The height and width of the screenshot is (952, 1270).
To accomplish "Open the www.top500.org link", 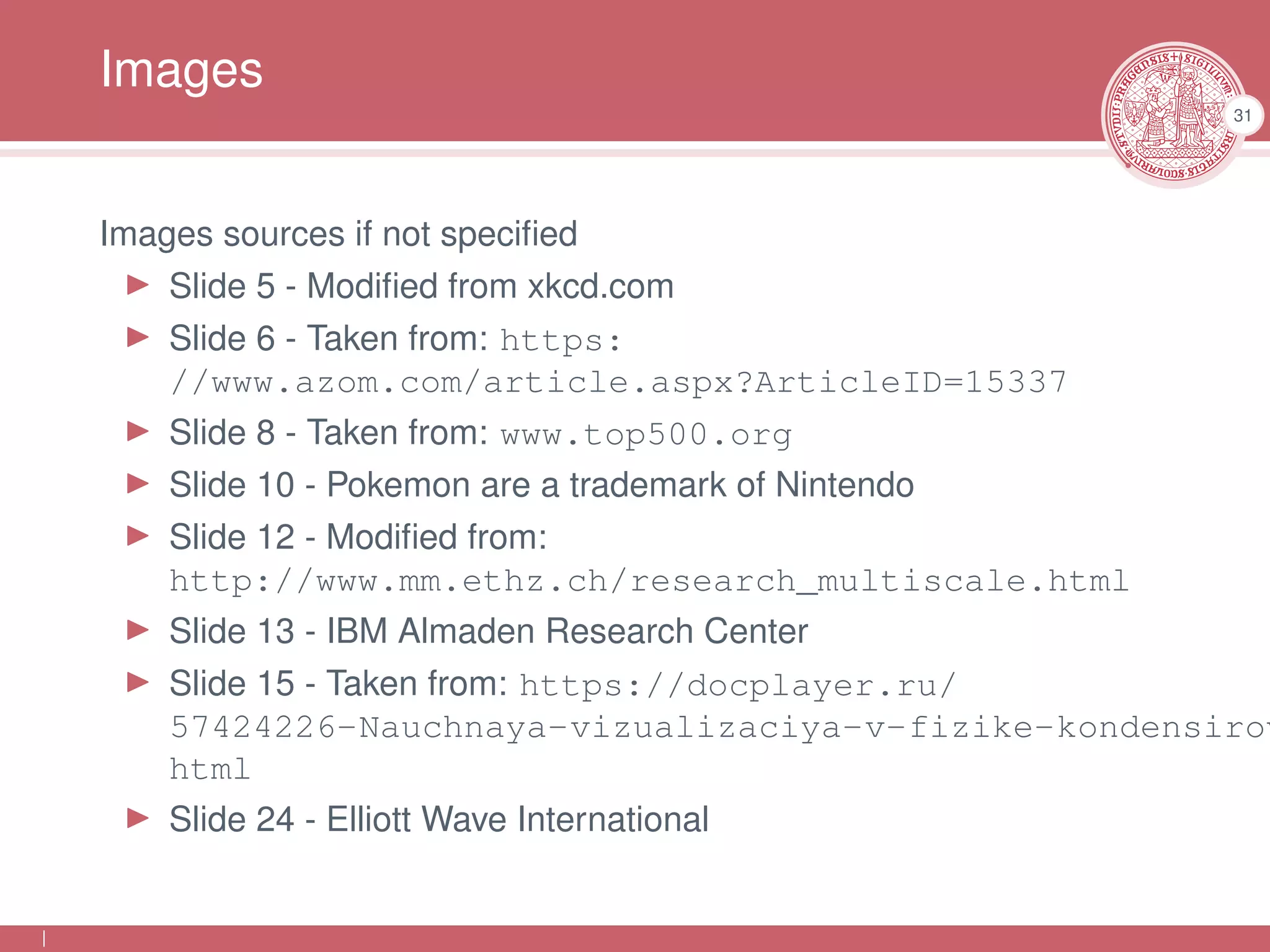I will click(x=646, y=434).
